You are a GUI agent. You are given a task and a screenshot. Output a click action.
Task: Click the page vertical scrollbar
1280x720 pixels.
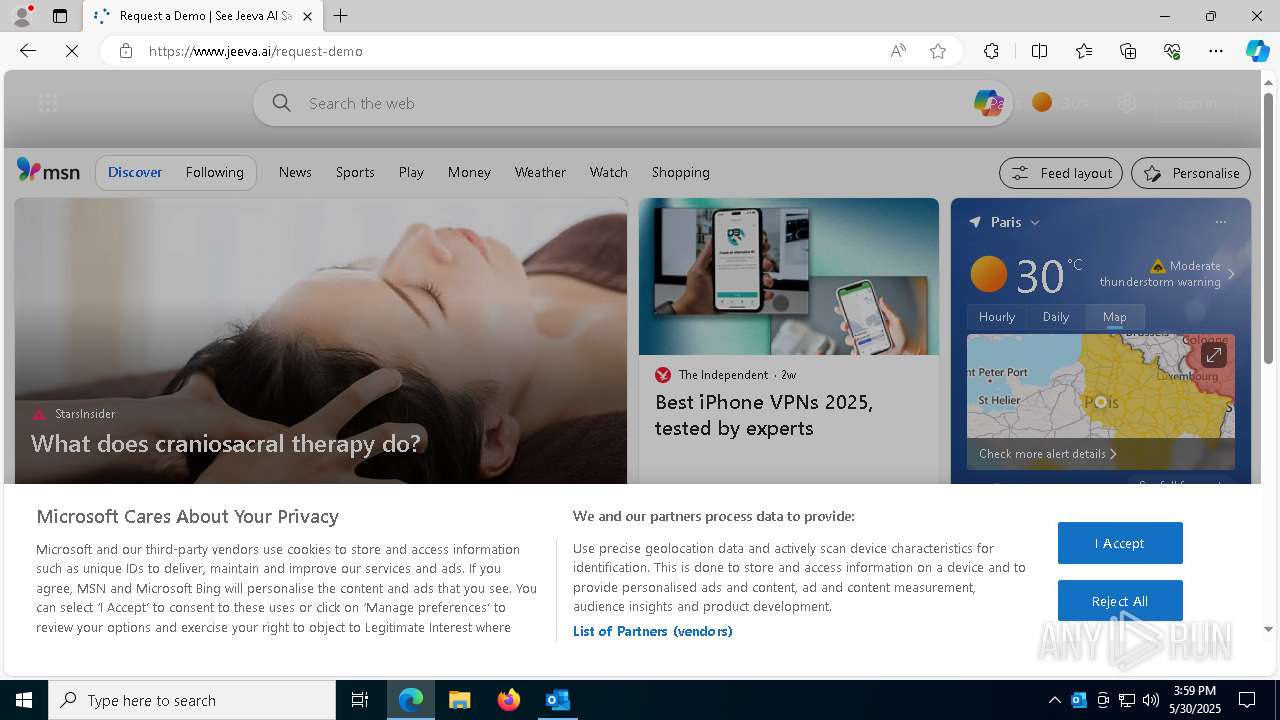pyautogui.click(x=1269, y=228)
